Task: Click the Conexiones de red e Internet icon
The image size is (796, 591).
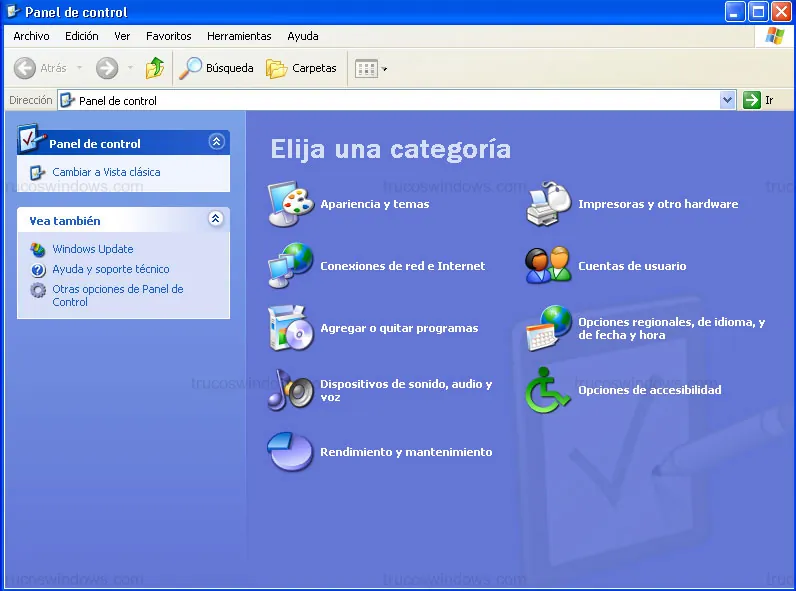Action: [291, 266]
